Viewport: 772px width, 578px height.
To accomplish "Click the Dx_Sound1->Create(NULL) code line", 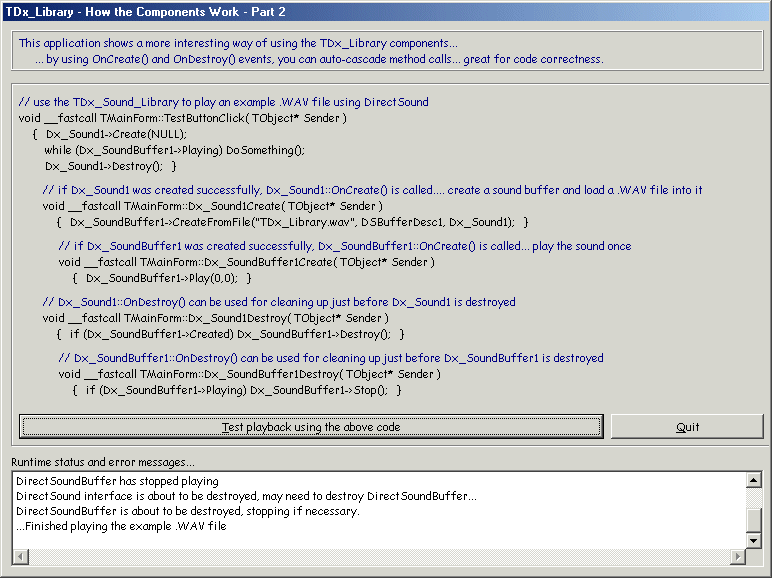I will [x=116, y=134].
